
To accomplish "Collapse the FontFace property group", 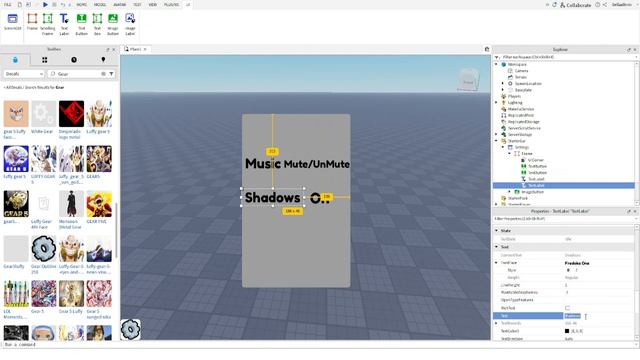I will click(496, 263).
